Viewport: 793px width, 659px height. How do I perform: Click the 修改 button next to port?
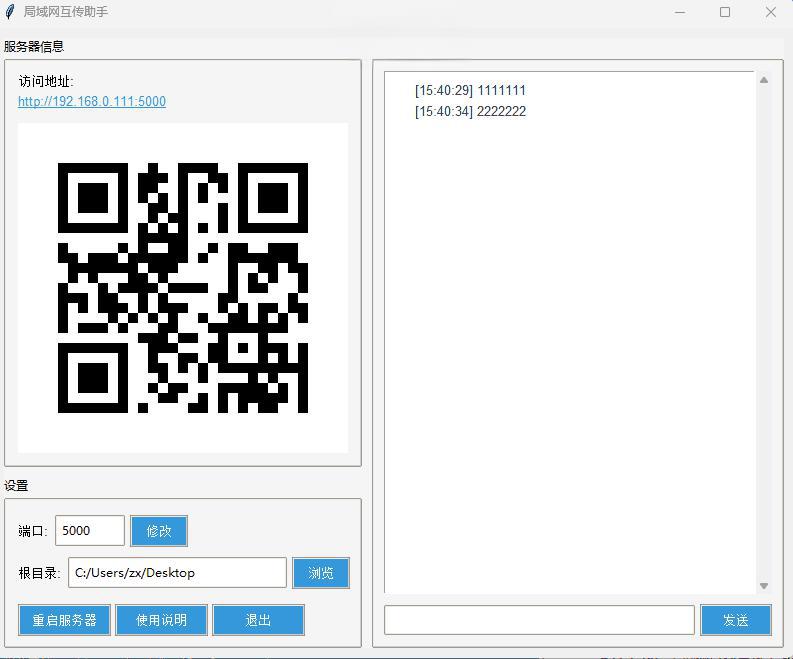pyautogui.click(x=159, y=531)
